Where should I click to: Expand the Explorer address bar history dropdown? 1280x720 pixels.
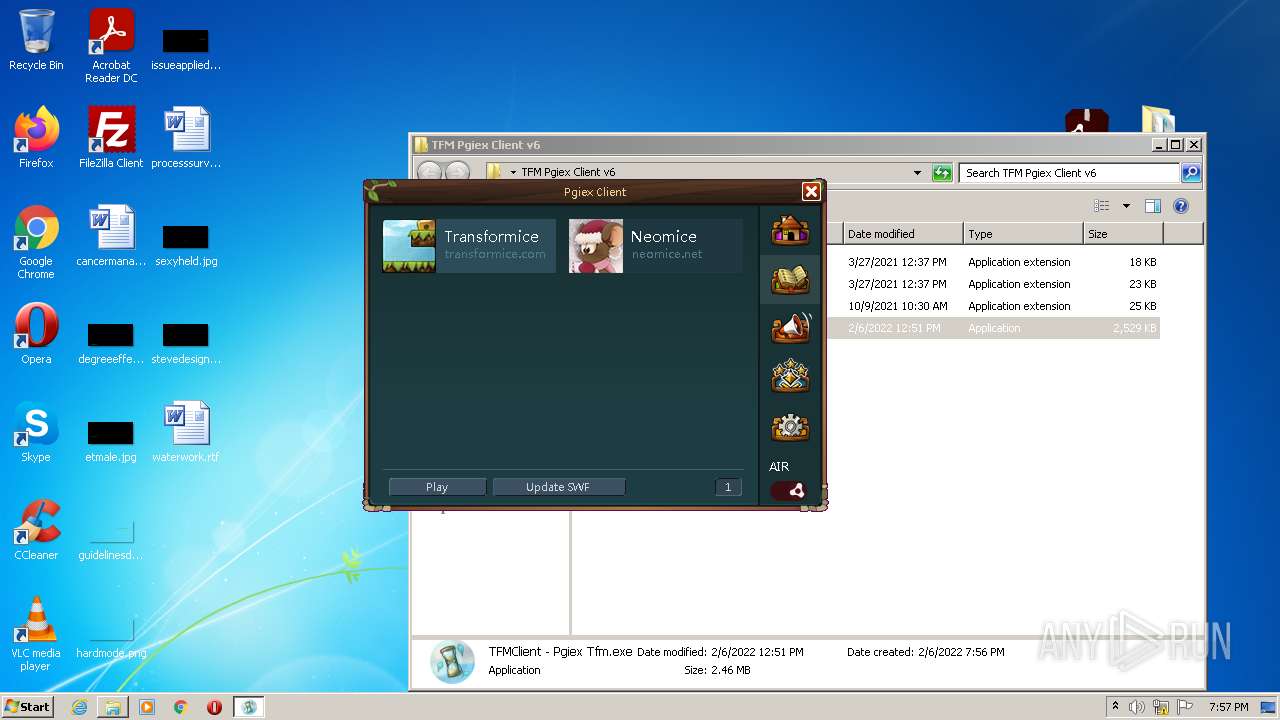coord(917,173)
